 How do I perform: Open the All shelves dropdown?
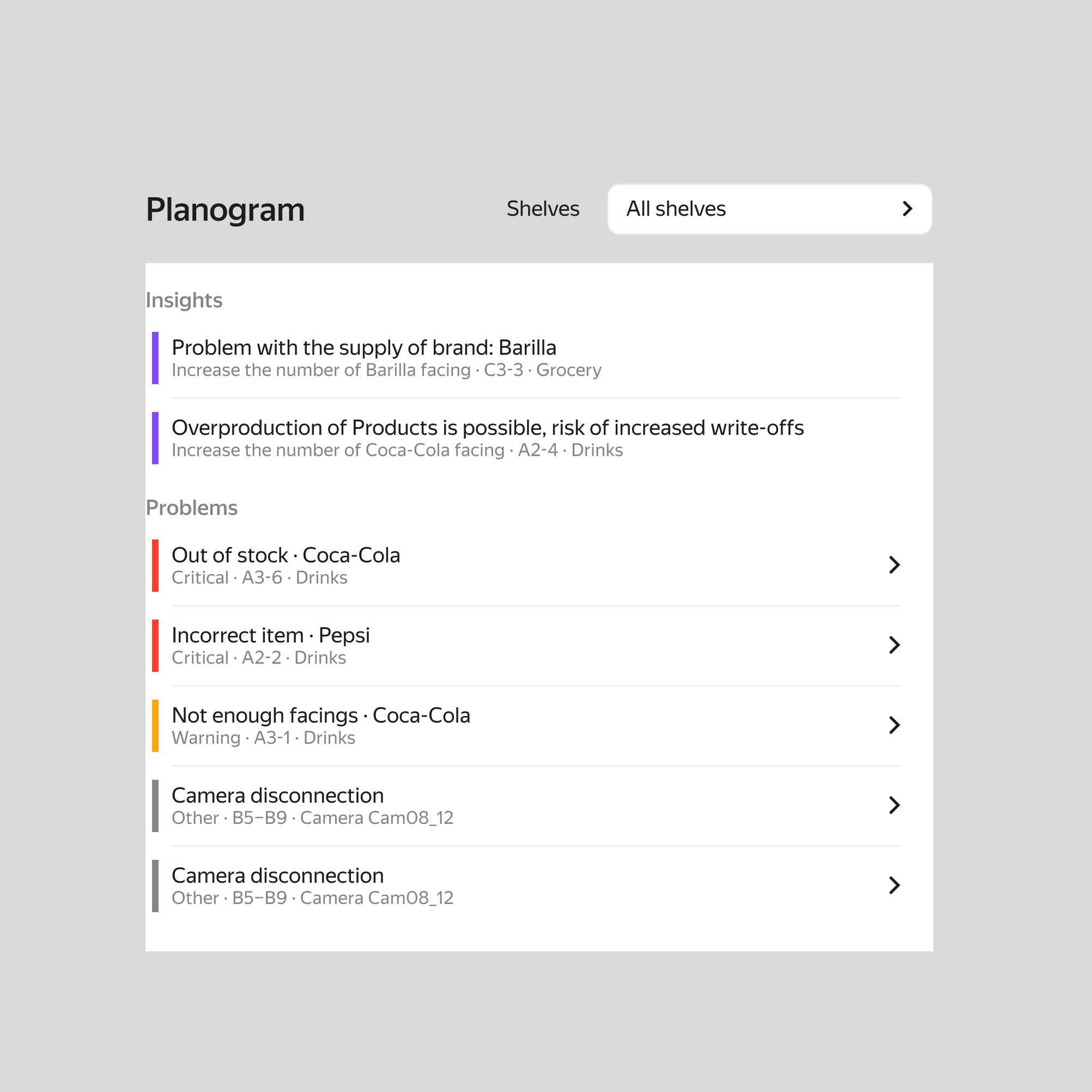(769, 209)
